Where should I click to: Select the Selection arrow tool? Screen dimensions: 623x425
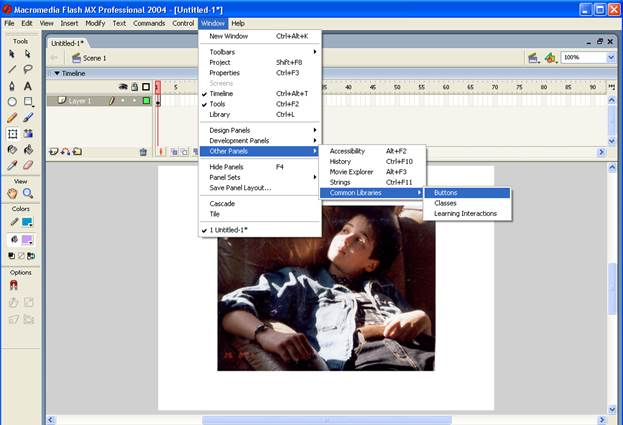(12, 54)
